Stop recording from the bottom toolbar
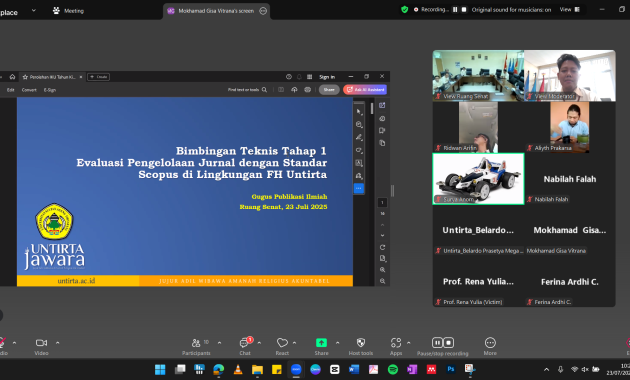Viewport: 630px width, 380px height. [448, 343]
